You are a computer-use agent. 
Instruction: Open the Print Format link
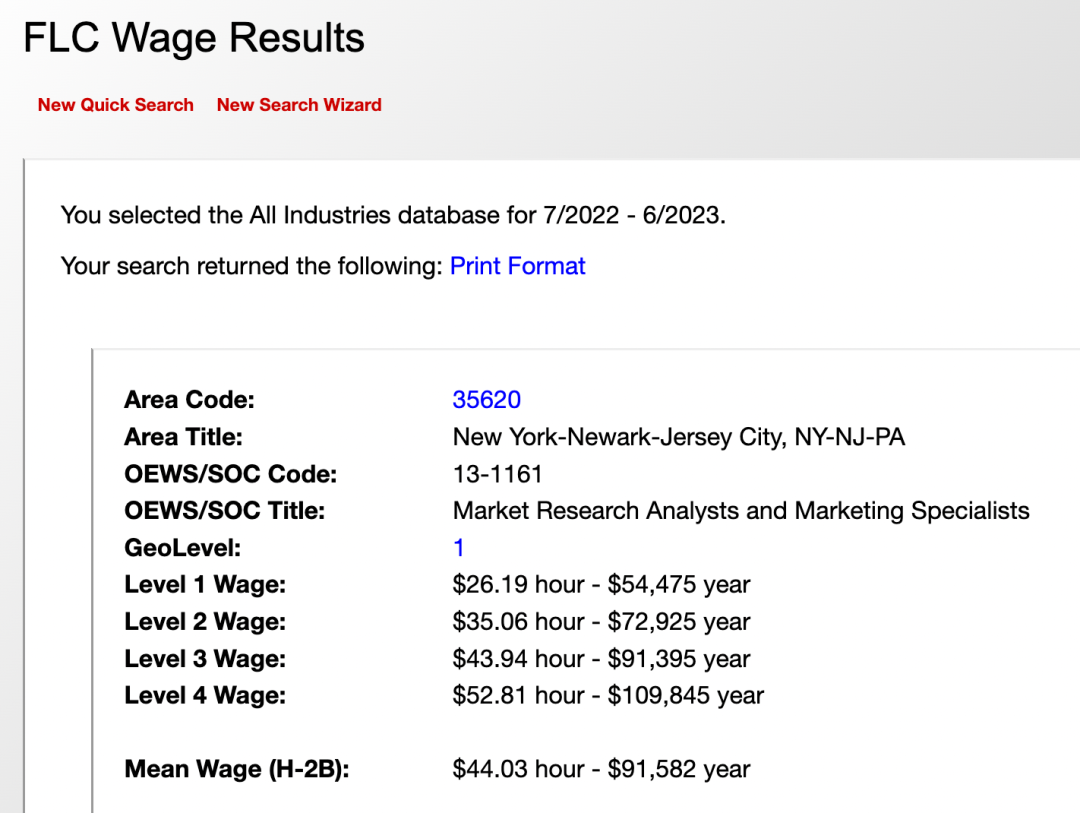(x=517, y=266)
